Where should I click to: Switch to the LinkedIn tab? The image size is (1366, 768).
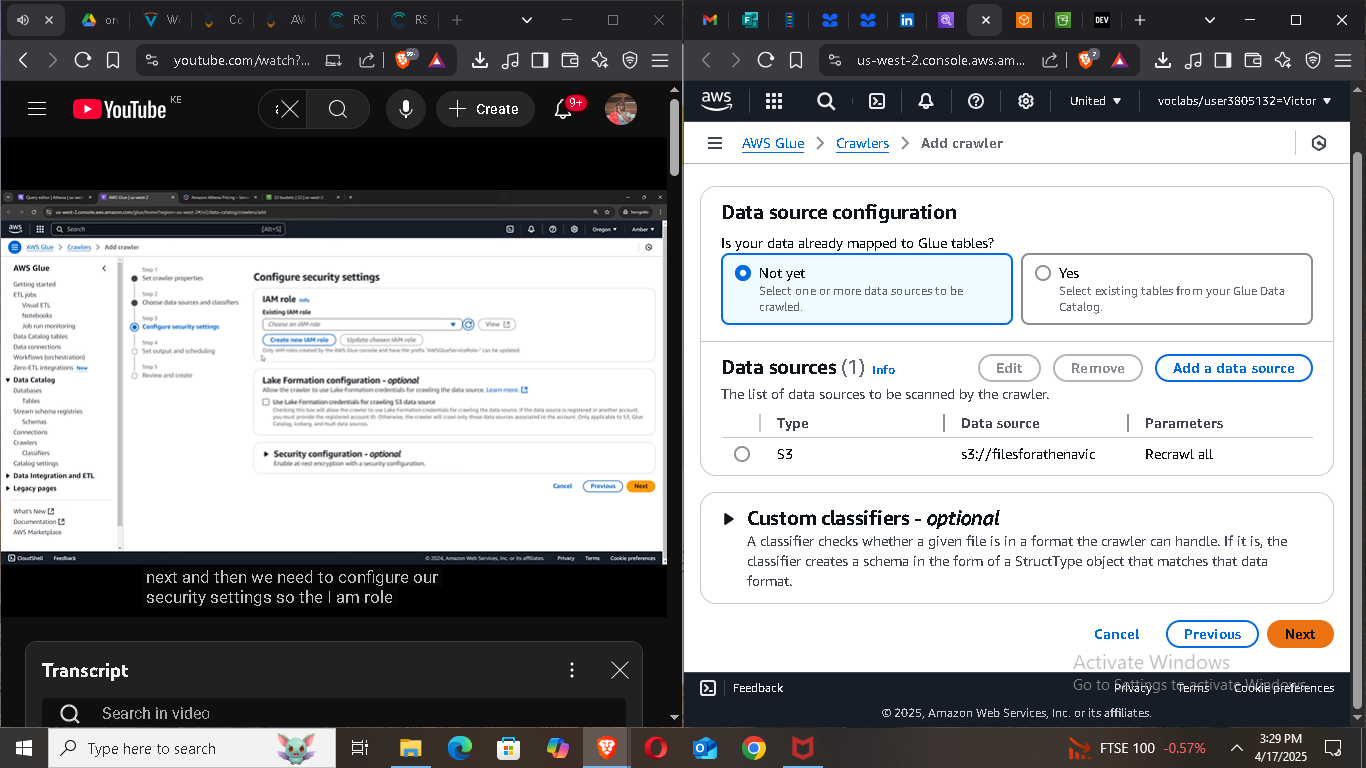pyautogui.click(x=907, y=20)
